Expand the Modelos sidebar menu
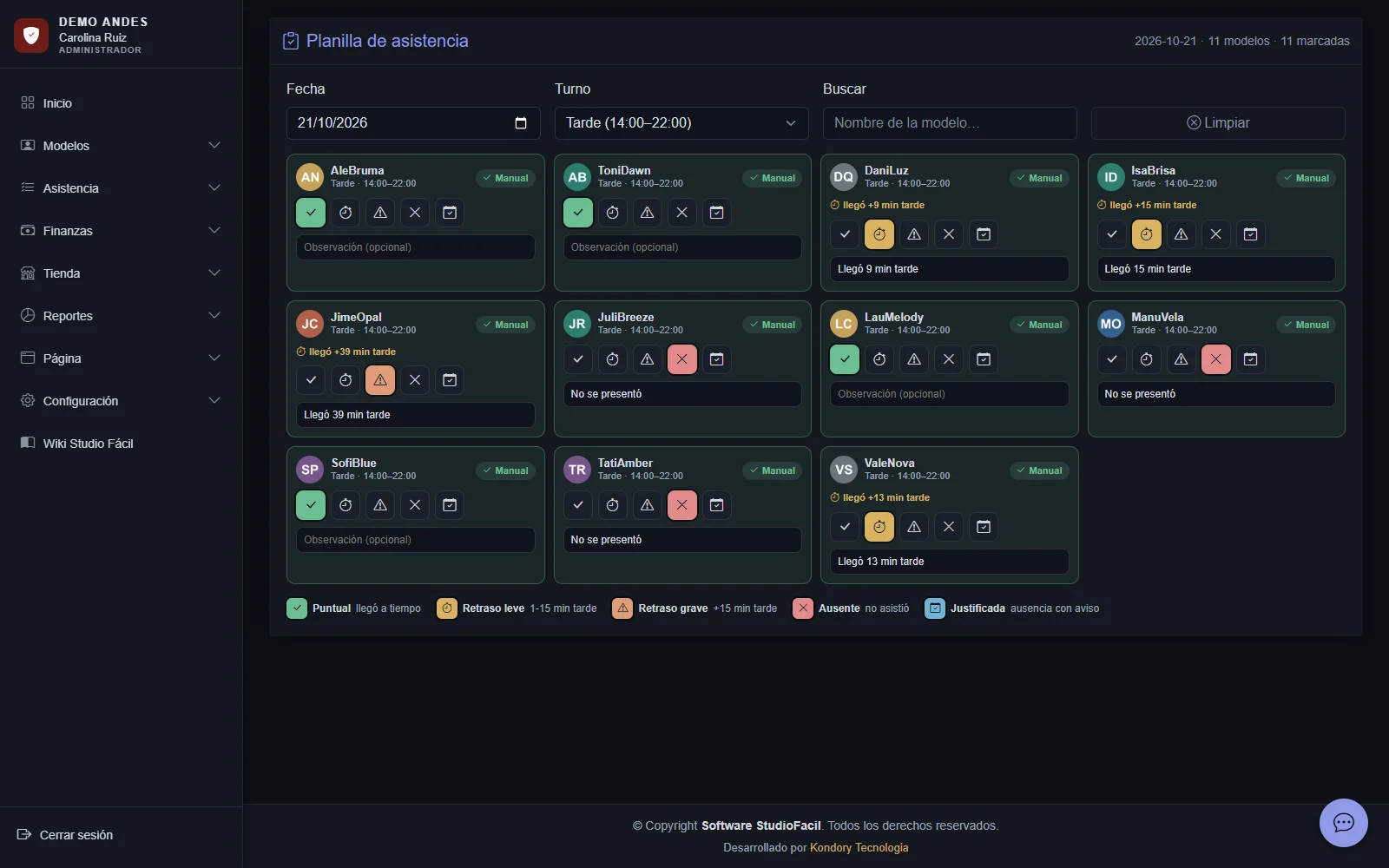1389x868 pixels. (121, 146)
